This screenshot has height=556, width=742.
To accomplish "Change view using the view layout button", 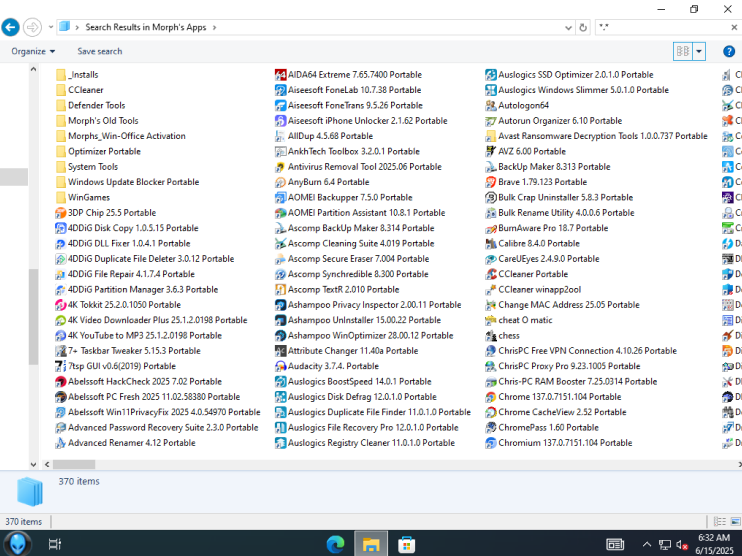I will 683,51.
